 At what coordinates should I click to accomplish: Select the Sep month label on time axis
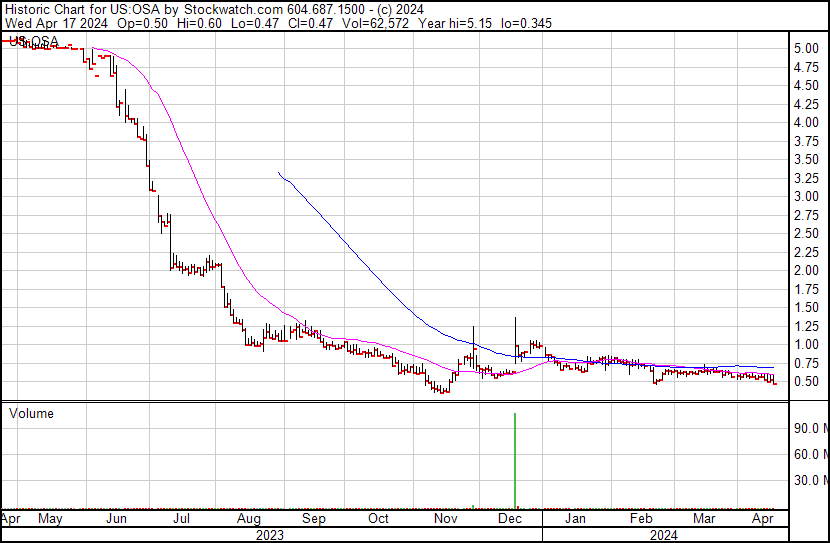pos(313,519)
